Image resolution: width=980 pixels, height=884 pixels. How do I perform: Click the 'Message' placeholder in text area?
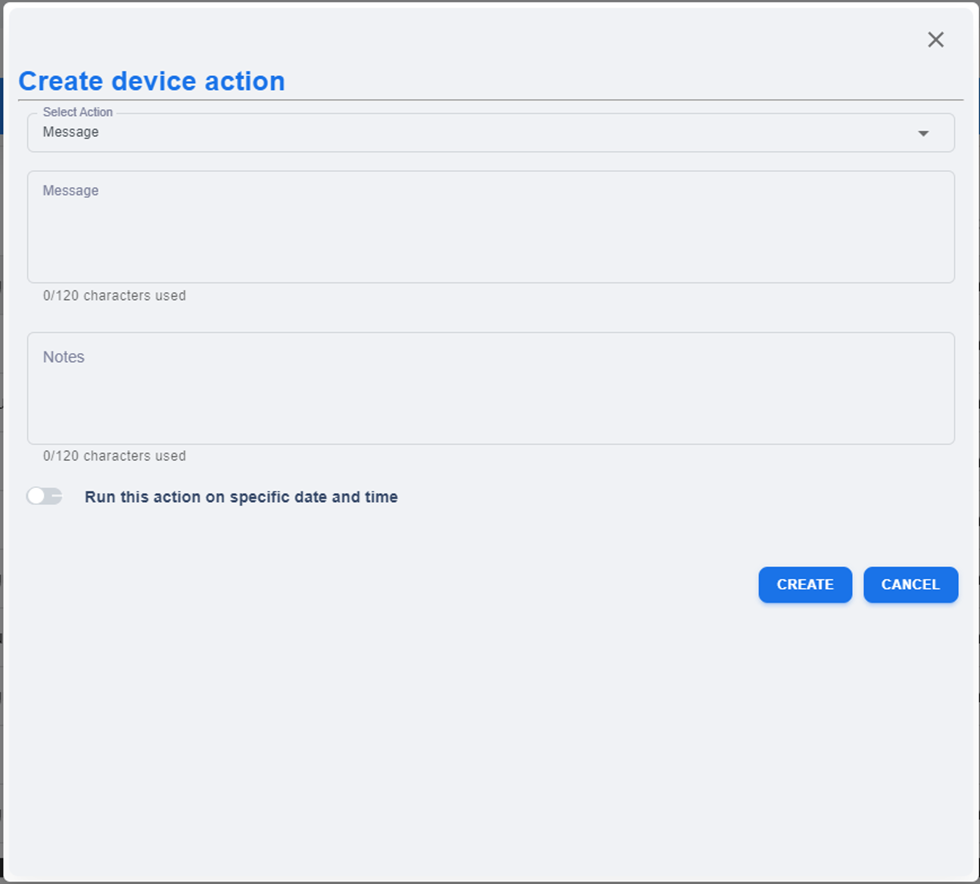pyautogui.click(x=71, y=191)
